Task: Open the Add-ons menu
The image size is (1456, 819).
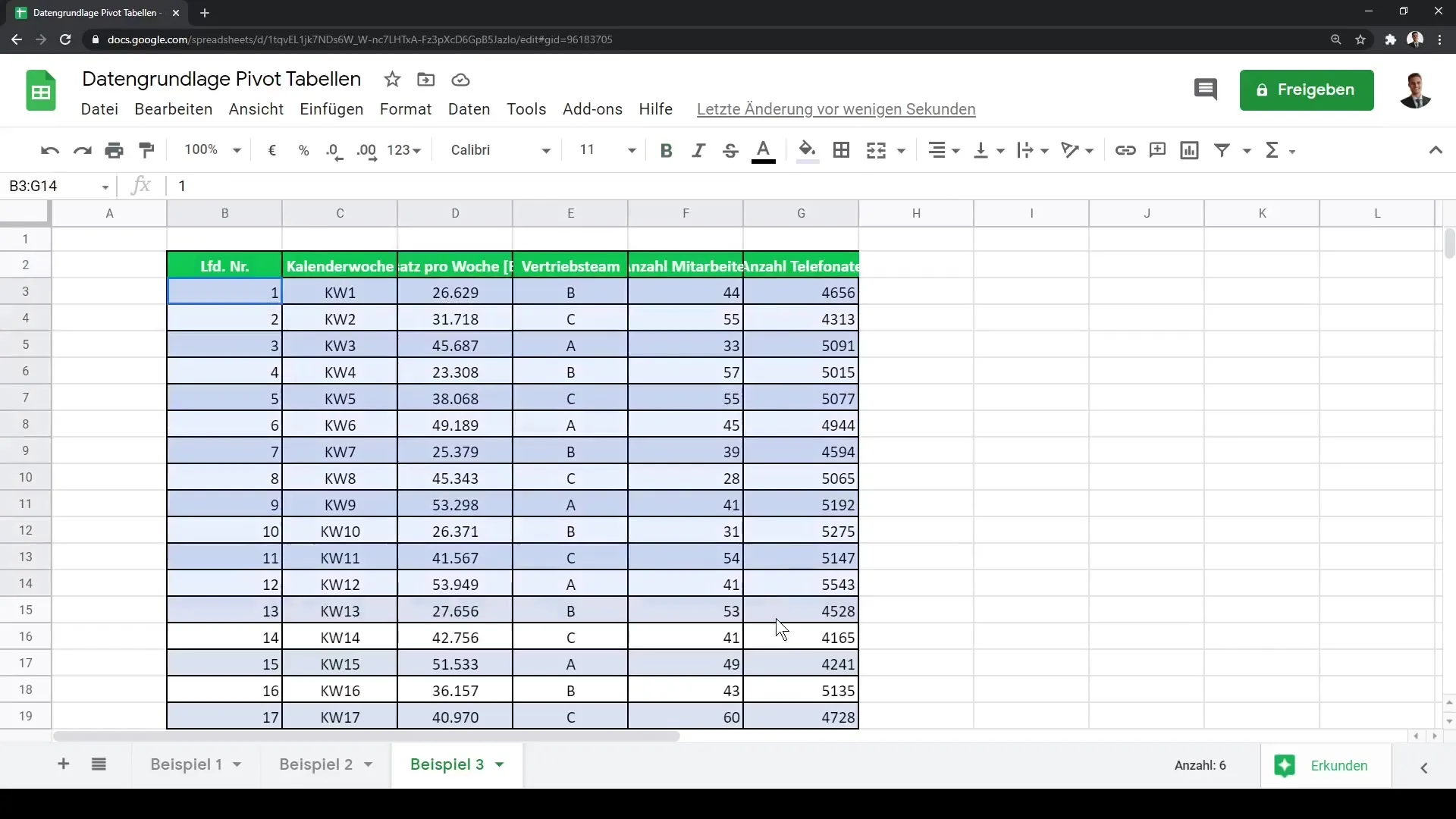Action: (x=592, y=109)
